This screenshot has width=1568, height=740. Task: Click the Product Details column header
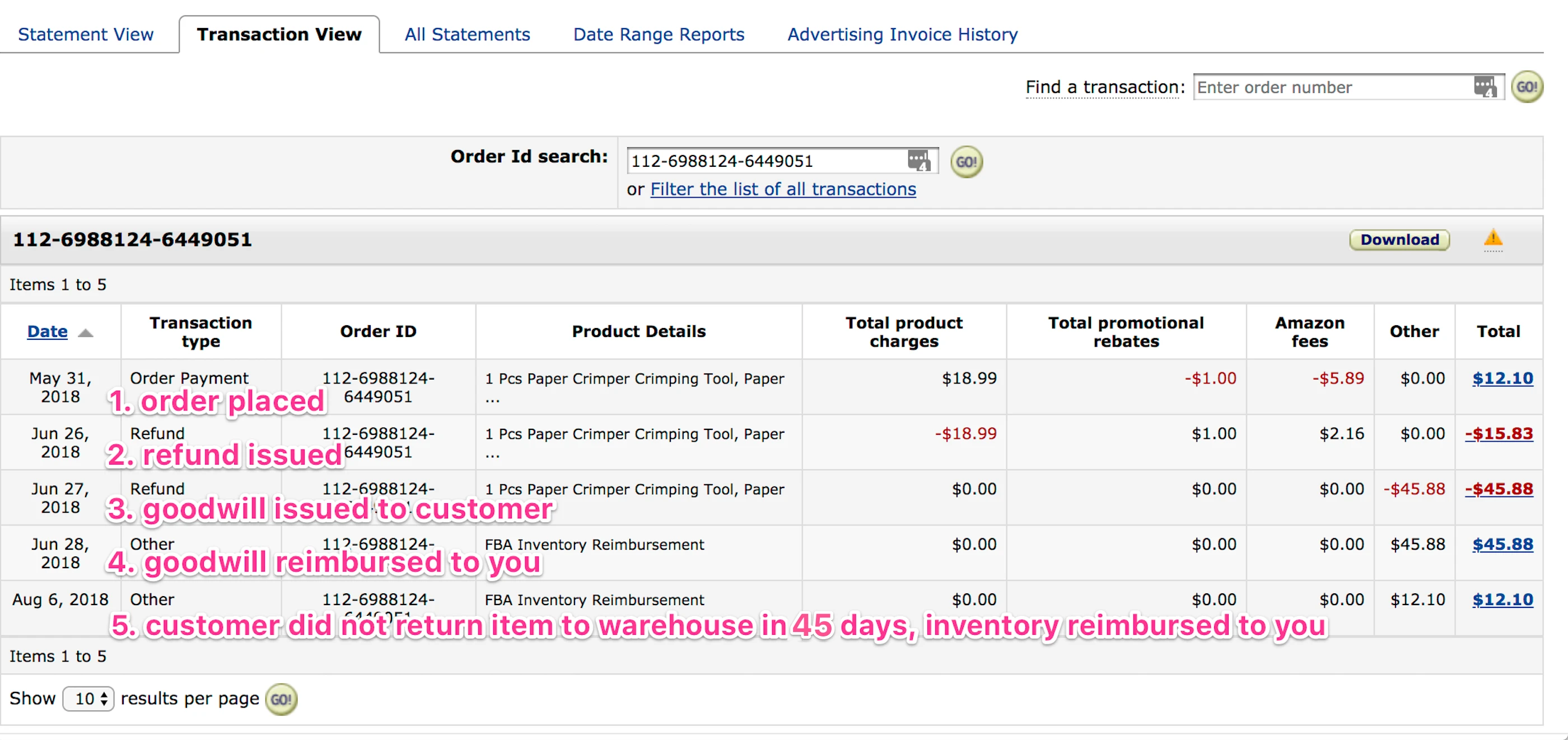tap(638, 331)
